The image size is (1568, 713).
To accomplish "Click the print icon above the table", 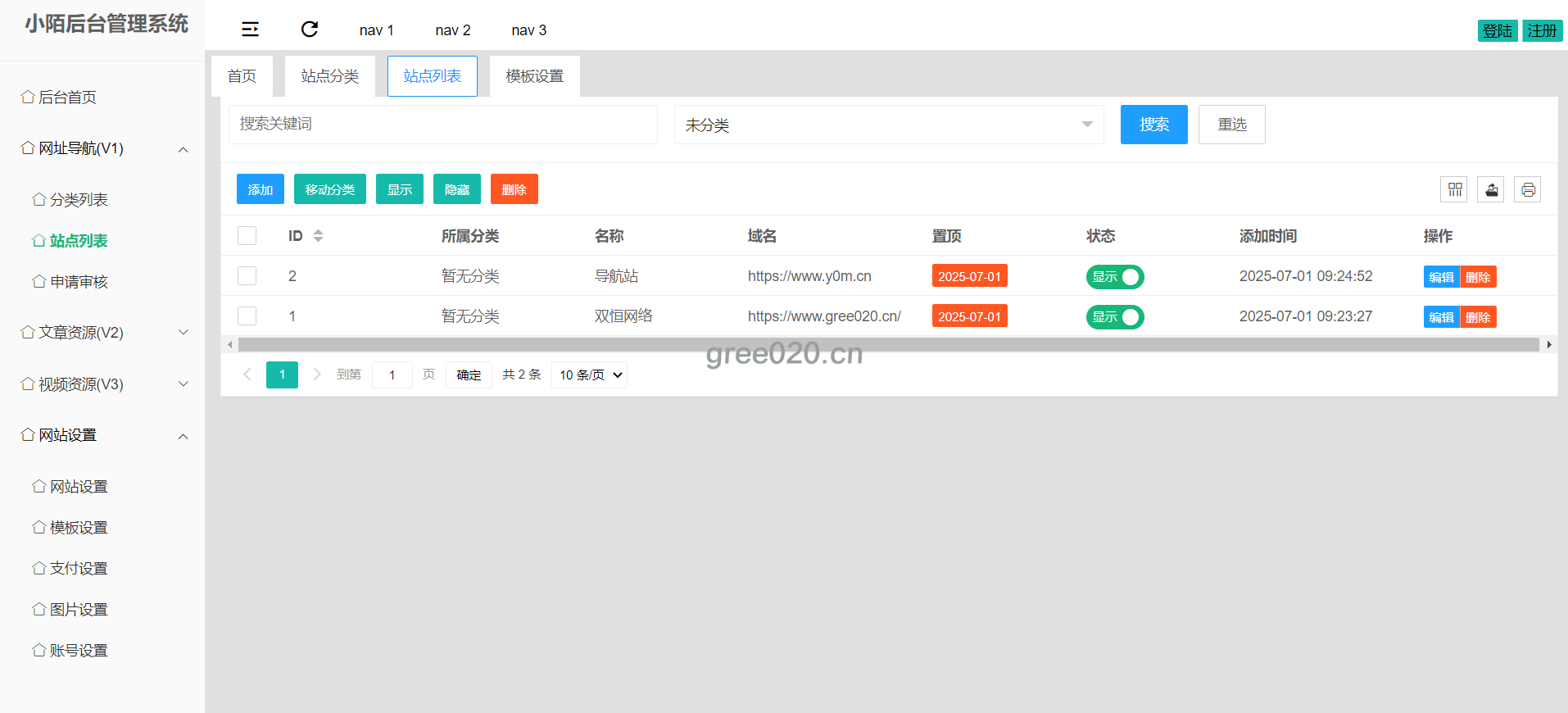I will click(1528, 189).
